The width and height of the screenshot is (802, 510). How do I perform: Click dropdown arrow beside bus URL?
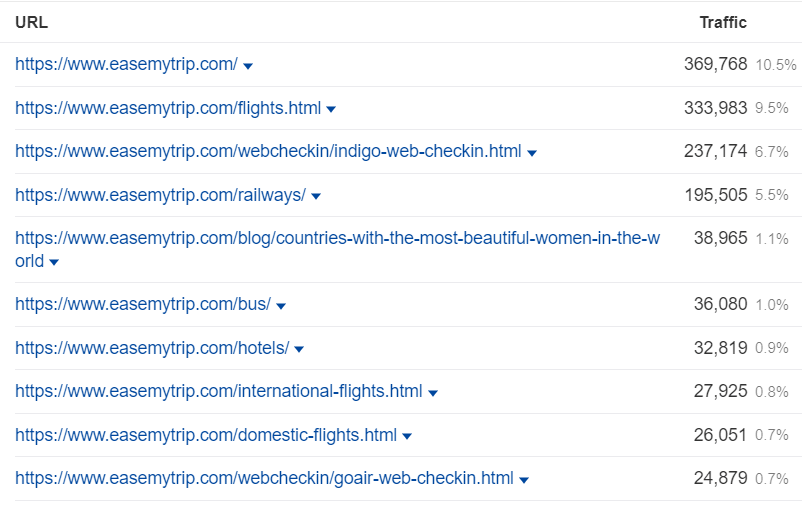pyautogui.click(x=281, y=306)
